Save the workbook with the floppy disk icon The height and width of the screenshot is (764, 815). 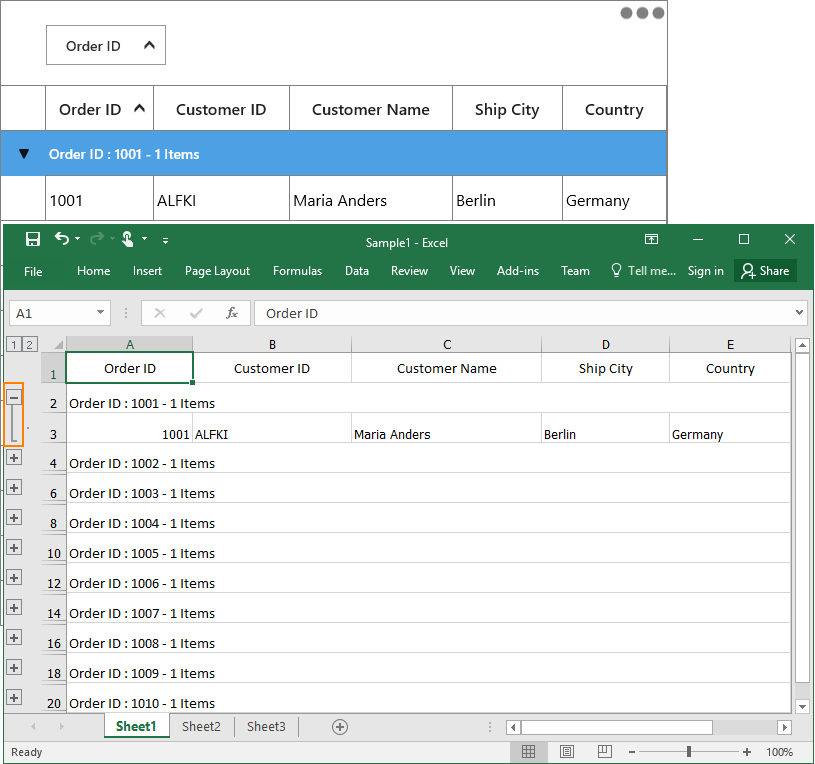[x=33, y=239]
